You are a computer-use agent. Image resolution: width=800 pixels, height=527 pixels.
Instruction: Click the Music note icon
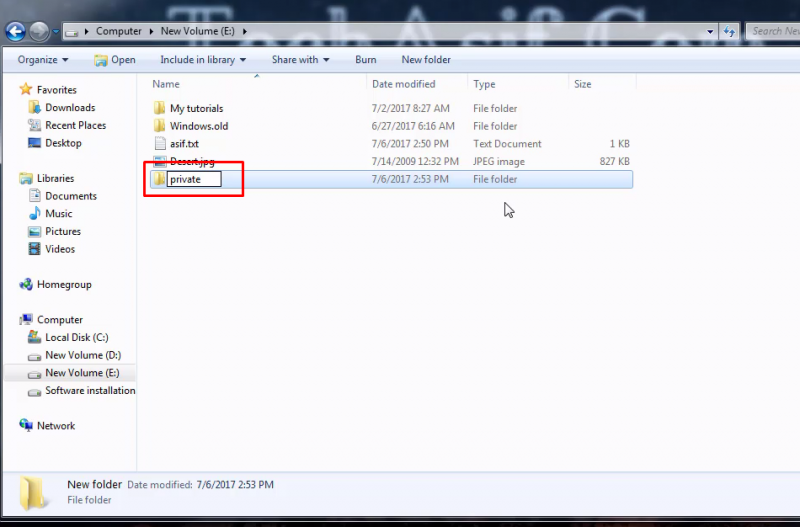click(x=34, y=214)
